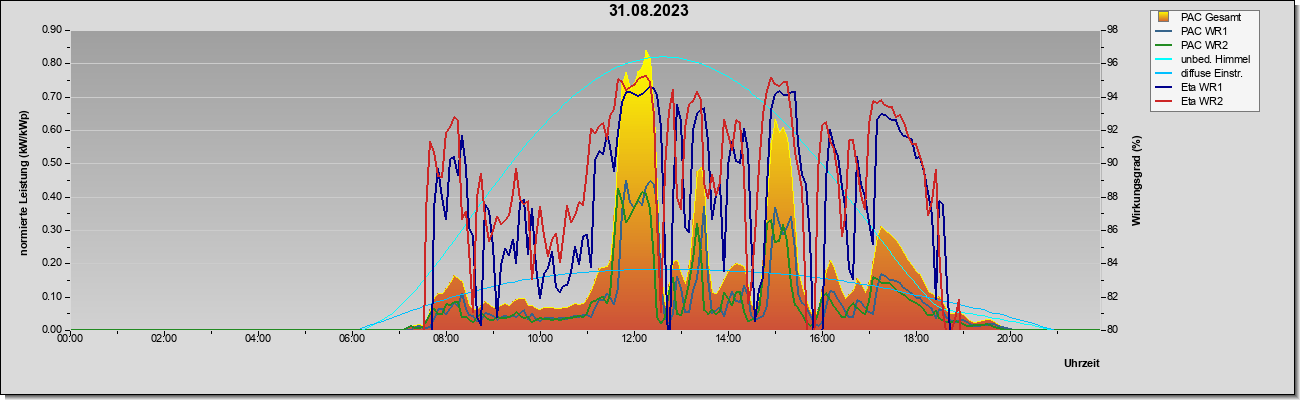Click the 12:00 time axis label
This screenshot has height=400, width=1300.
[634, 339]
